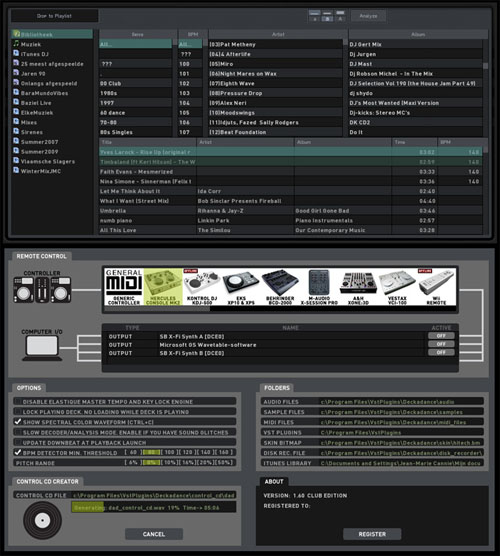The width and height of the screenshot is (500, 556).
Task: Cancel control CD generation
Action: (154, 534)
